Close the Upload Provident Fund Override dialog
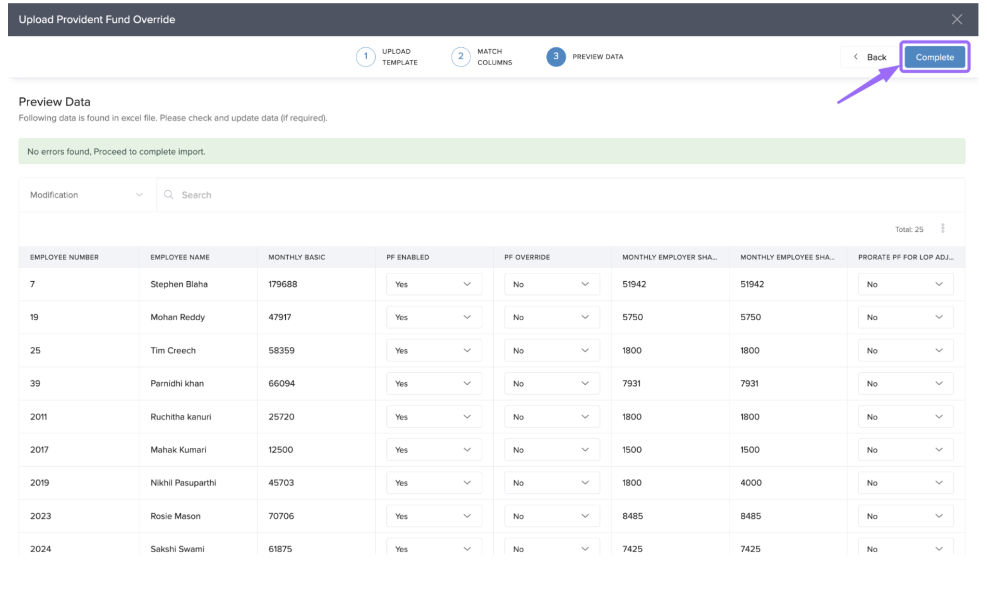987x589 pixels. [956, 20]
